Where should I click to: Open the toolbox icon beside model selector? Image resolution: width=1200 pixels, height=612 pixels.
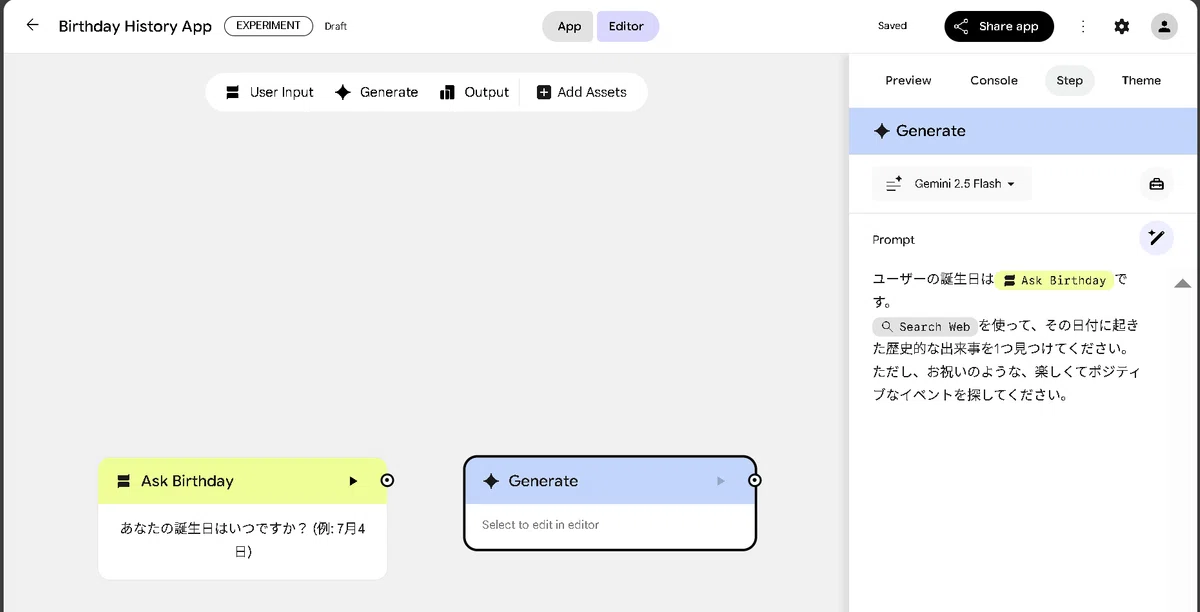(1157, 184)
